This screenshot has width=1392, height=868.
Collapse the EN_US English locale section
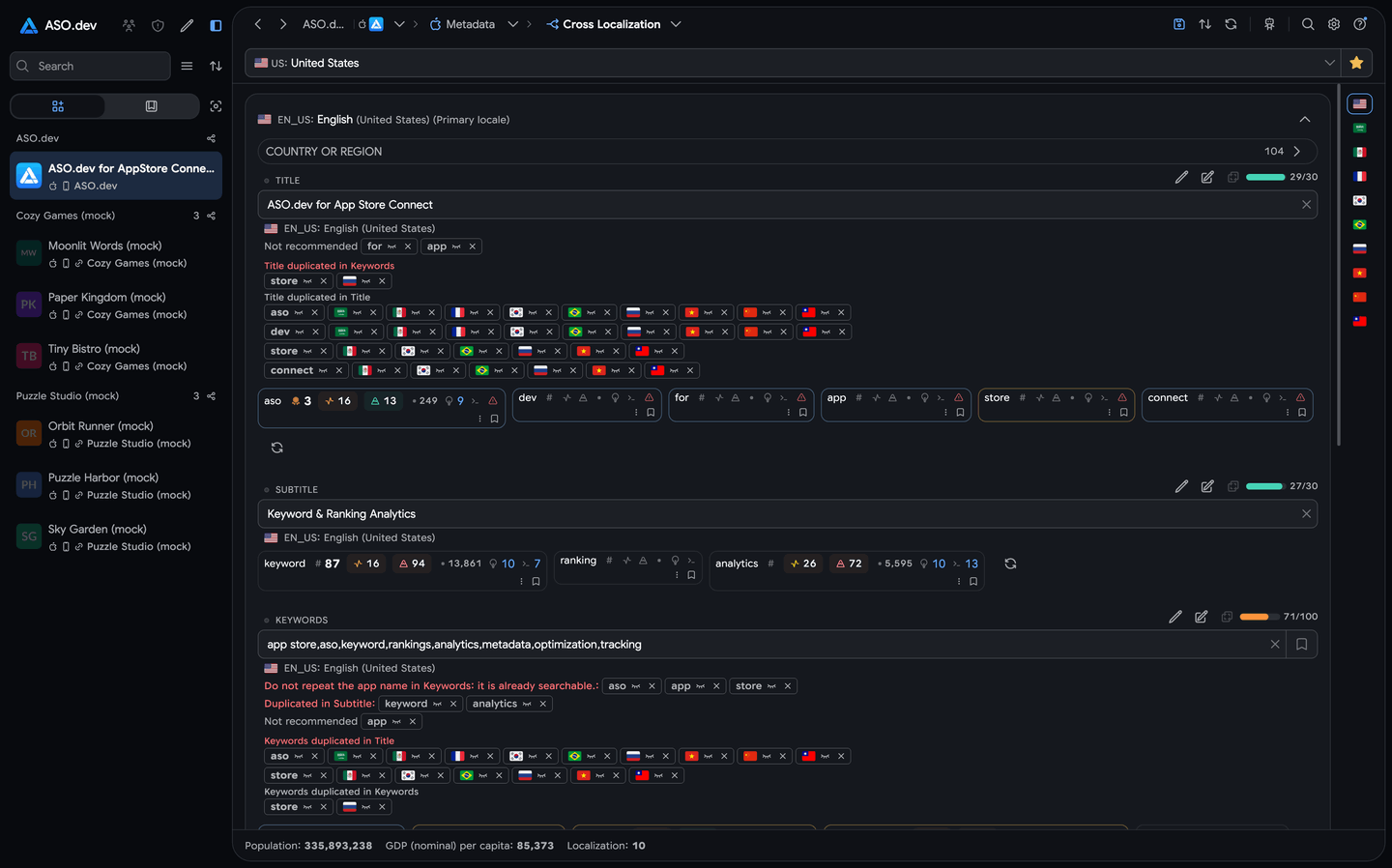(1305, 120)
